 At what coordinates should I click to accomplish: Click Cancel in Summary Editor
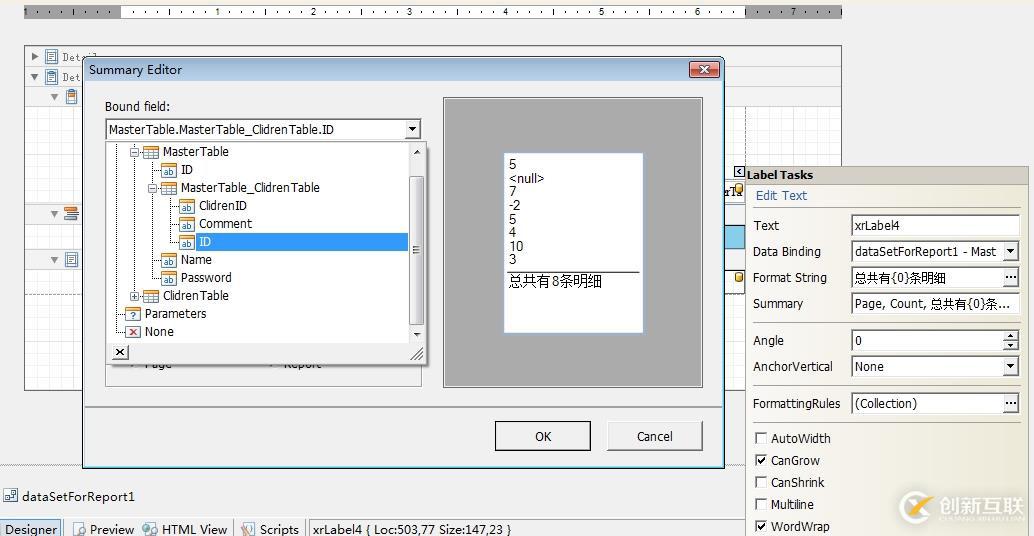click(655, 436)
